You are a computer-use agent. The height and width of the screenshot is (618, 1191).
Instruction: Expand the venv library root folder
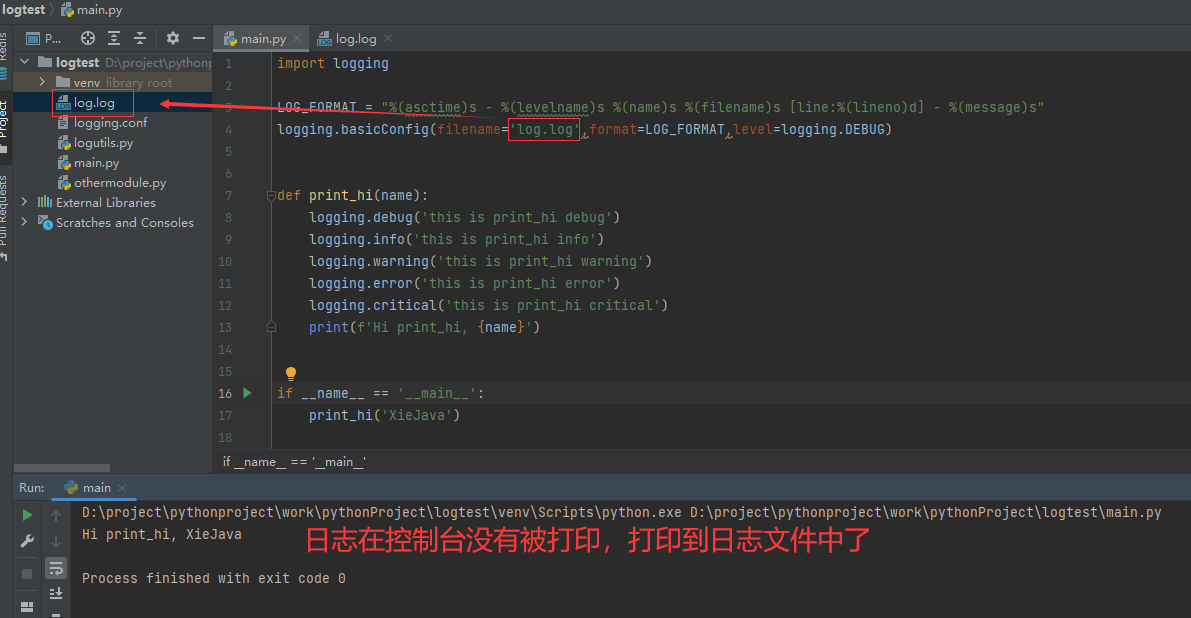pyautogui.click(x=42, y=82)
